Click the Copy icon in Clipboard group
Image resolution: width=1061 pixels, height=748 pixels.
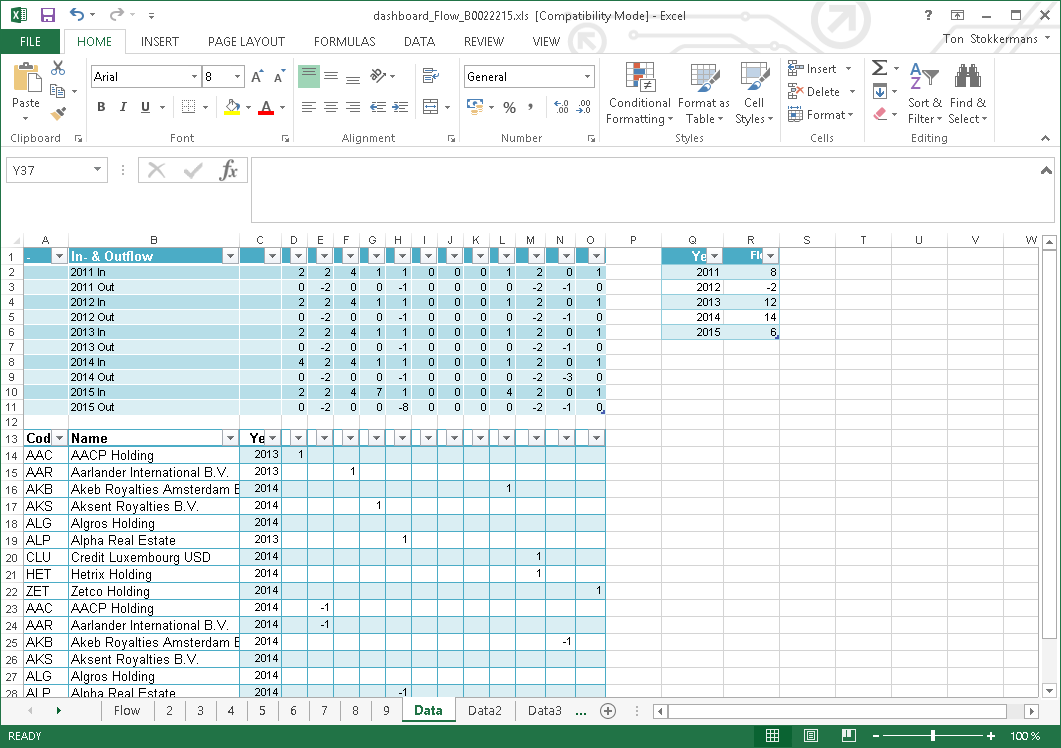pos(58,91)
